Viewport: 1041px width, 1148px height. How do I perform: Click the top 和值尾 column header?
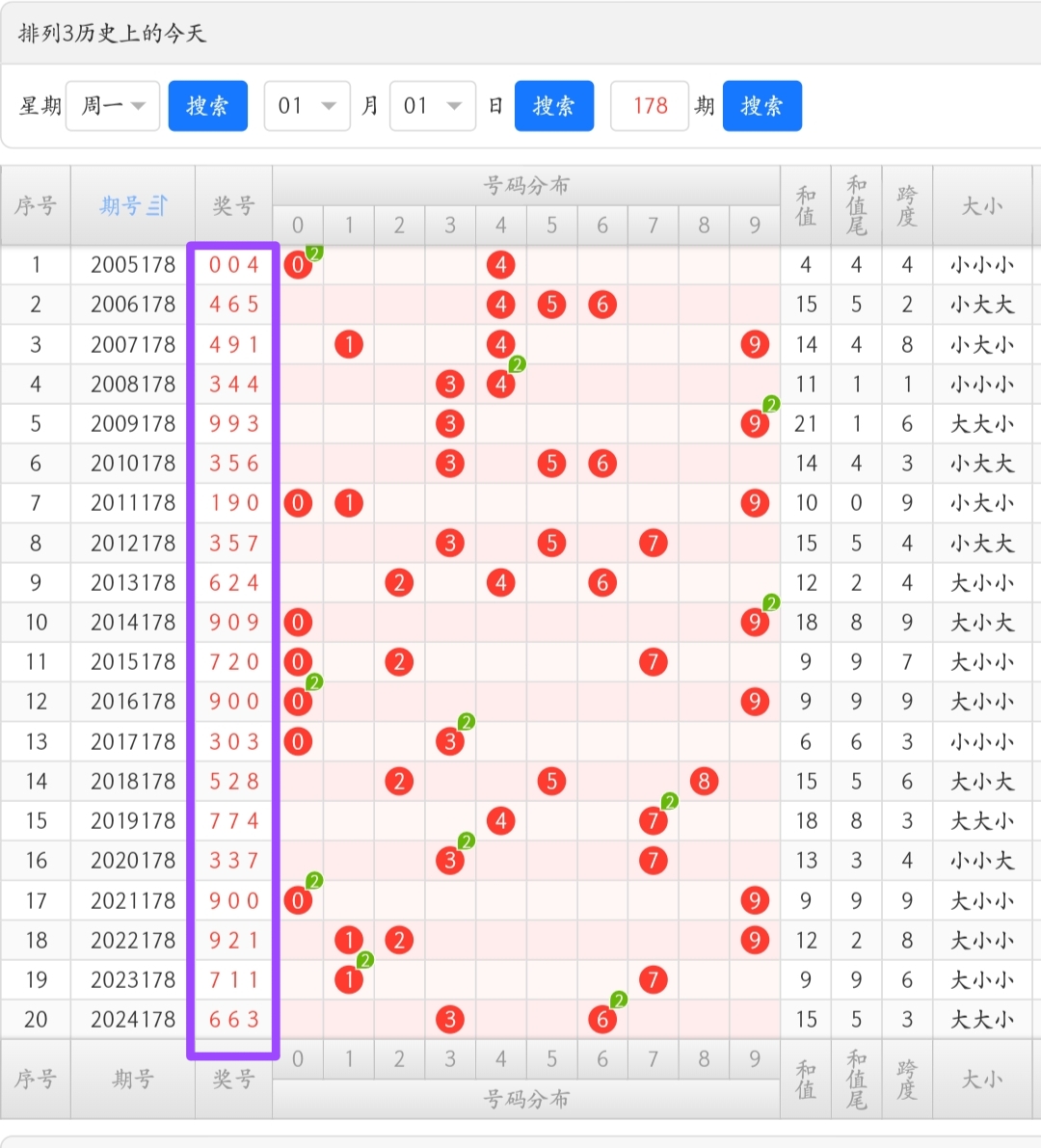click(x=857, y=205)
